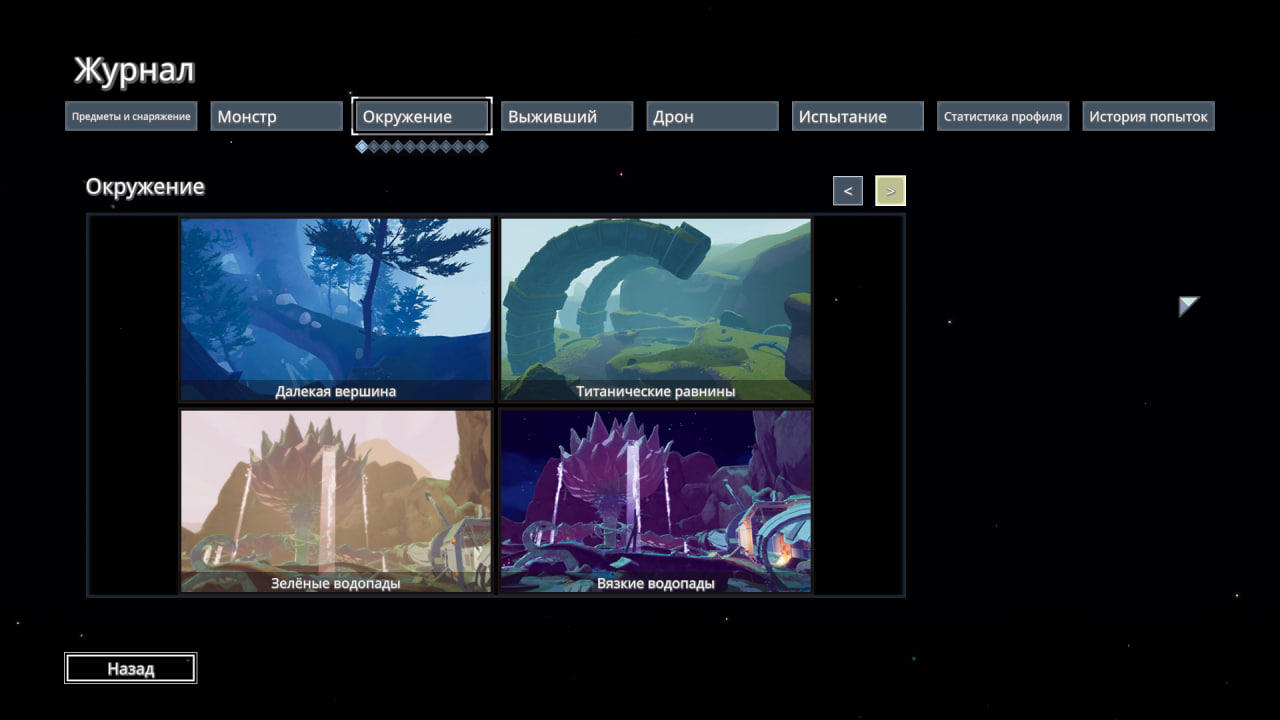Click the Назад button
Viewport: 1280px width, 720px height.
click(131, 668)
